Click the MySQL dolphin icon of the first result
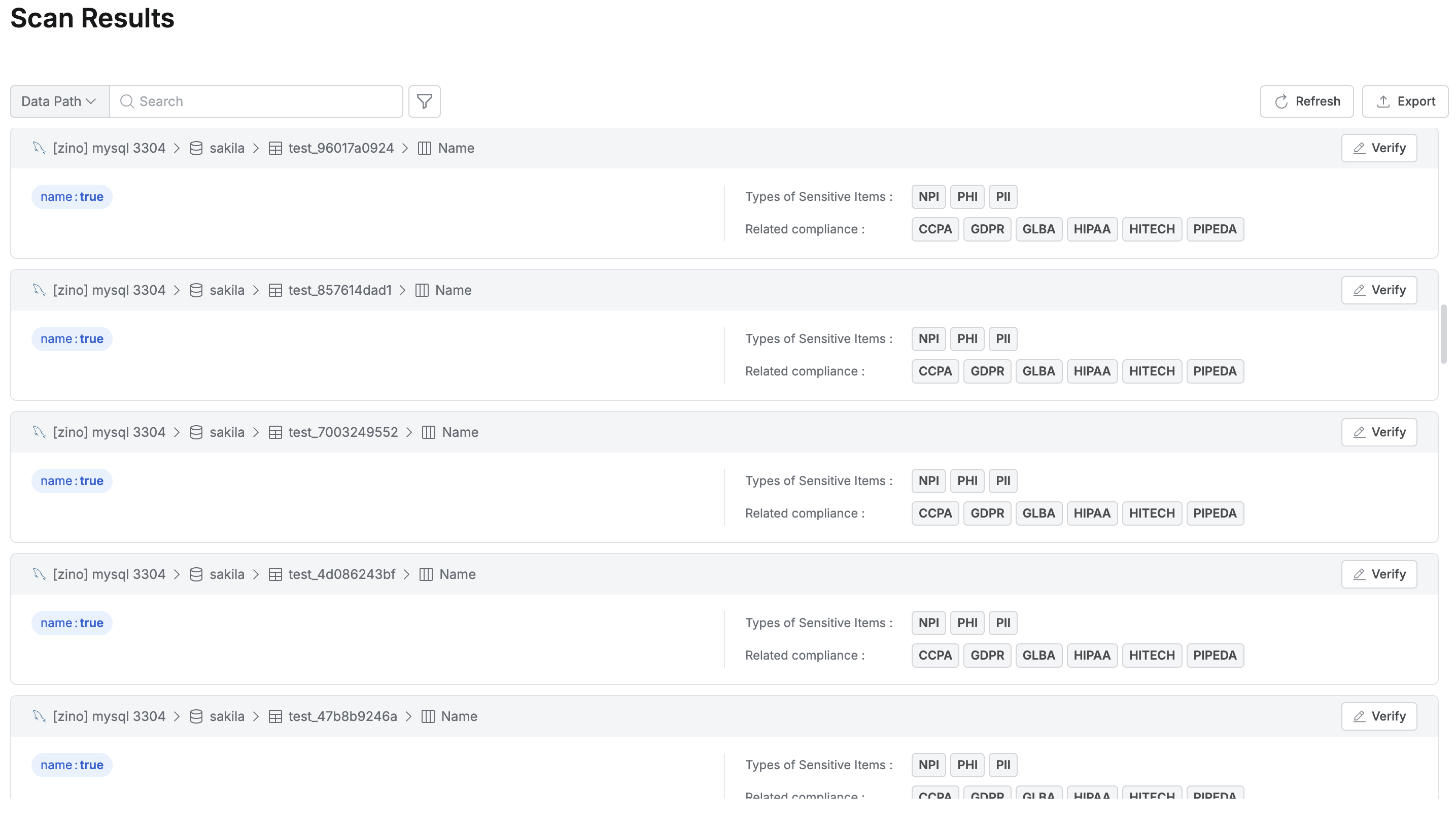The width and height of the screenshot is (1456, 824). click(39, 148)
